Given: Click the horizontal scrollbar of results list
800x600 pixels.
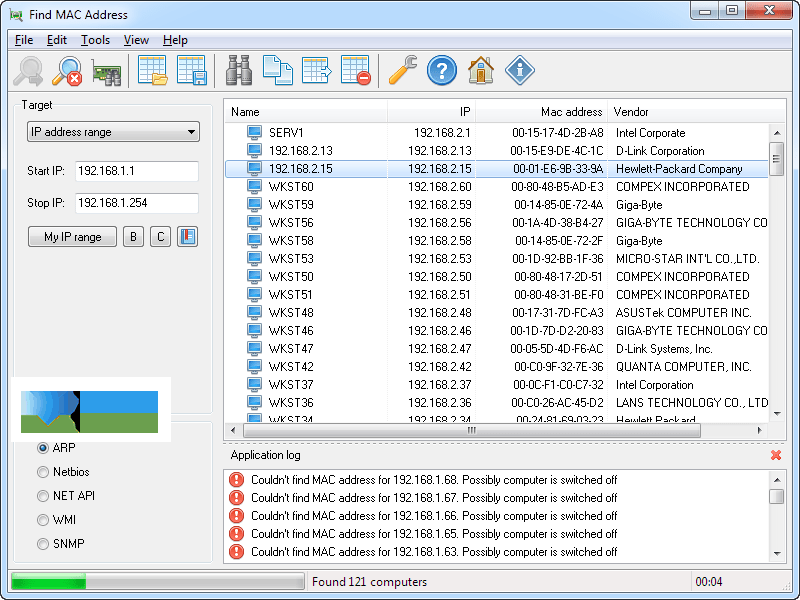Looking at the screenshot, I should (x=472, y=430).
